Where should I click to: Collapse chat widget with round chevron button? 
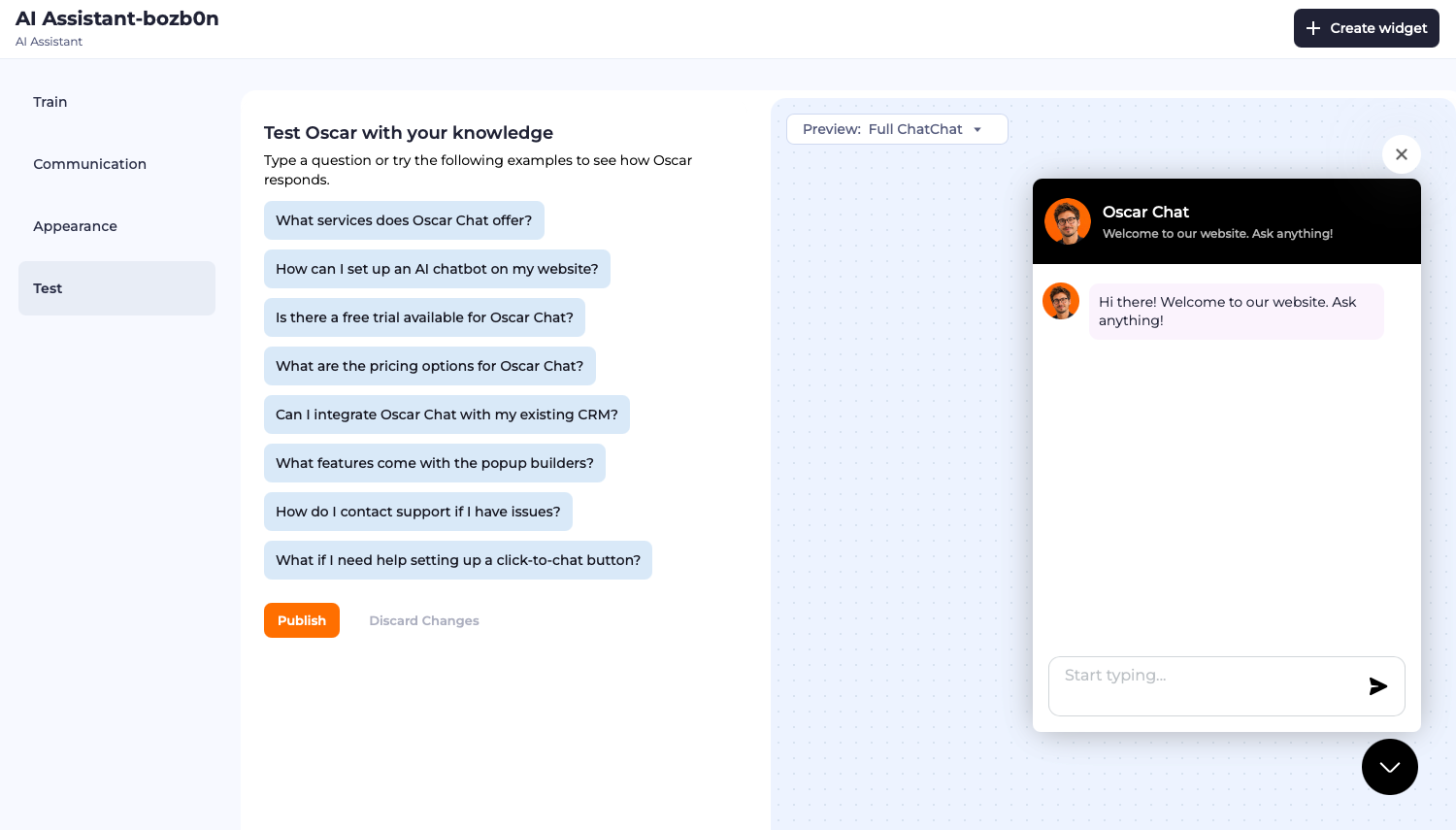pos(1390,767)
